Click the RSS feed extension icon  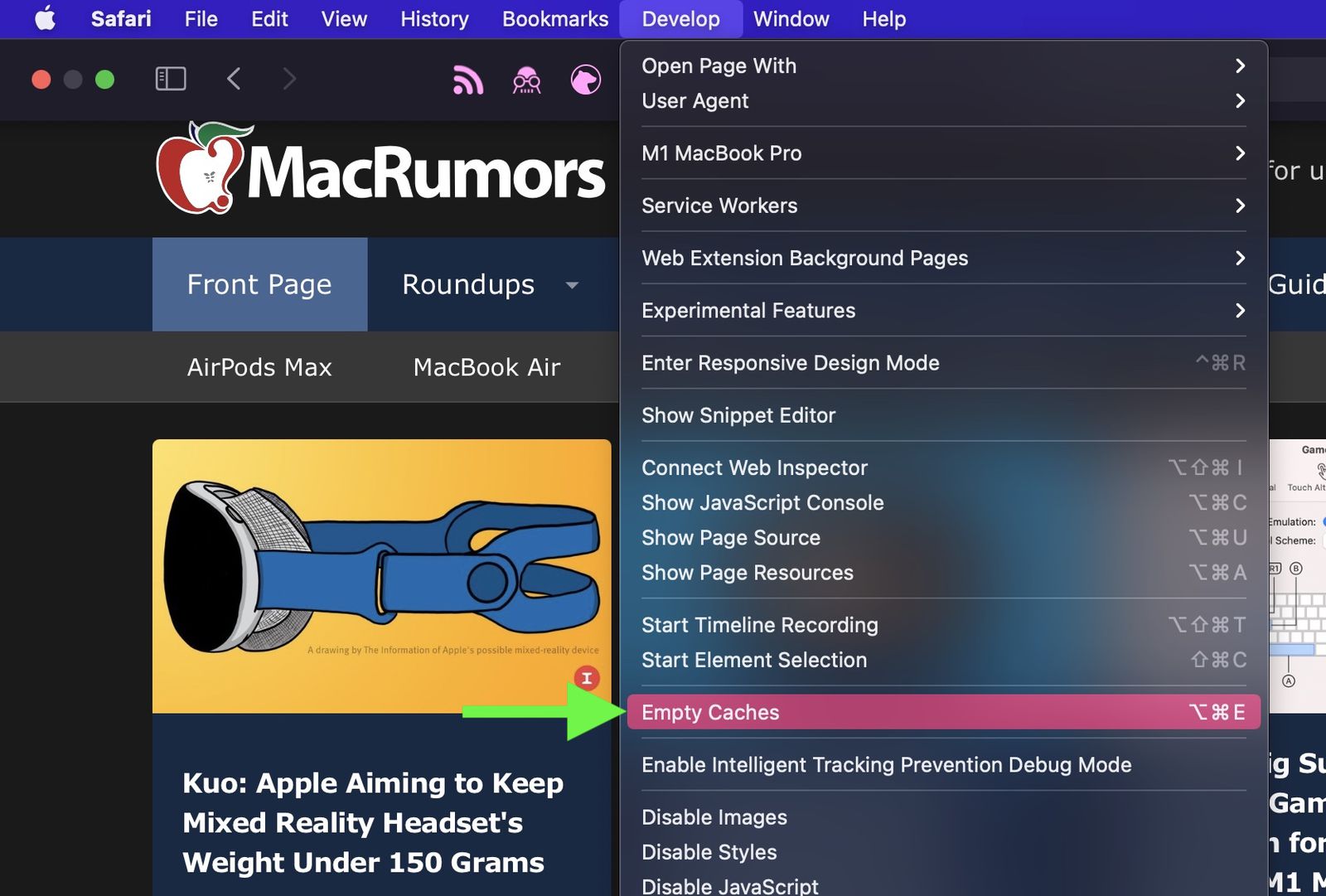(467, 80)
